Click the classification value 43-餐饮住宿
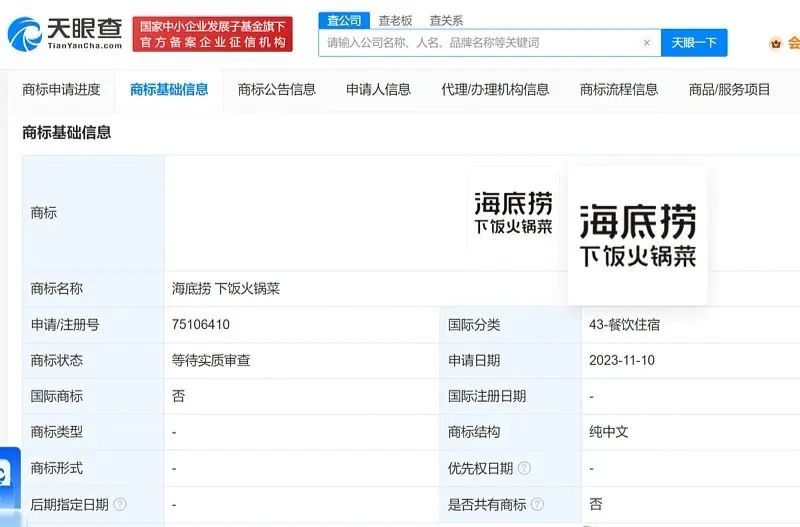The image size is (800, 527). click(624, 324)
